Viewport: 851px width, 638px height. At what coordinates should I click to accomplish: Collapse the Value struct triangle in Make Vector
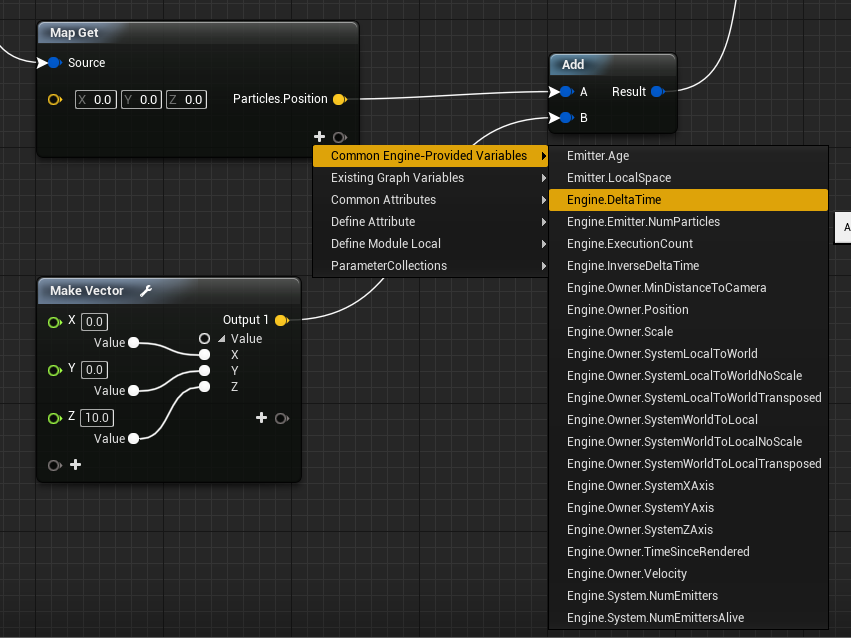point(221,339)
